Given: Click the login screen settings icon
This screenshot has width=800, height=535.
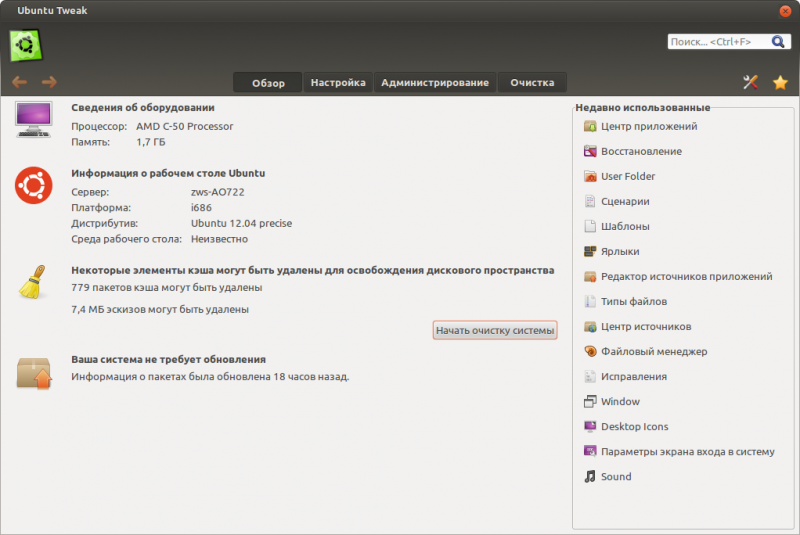Looking at the screenshot, I should (590, 451).
